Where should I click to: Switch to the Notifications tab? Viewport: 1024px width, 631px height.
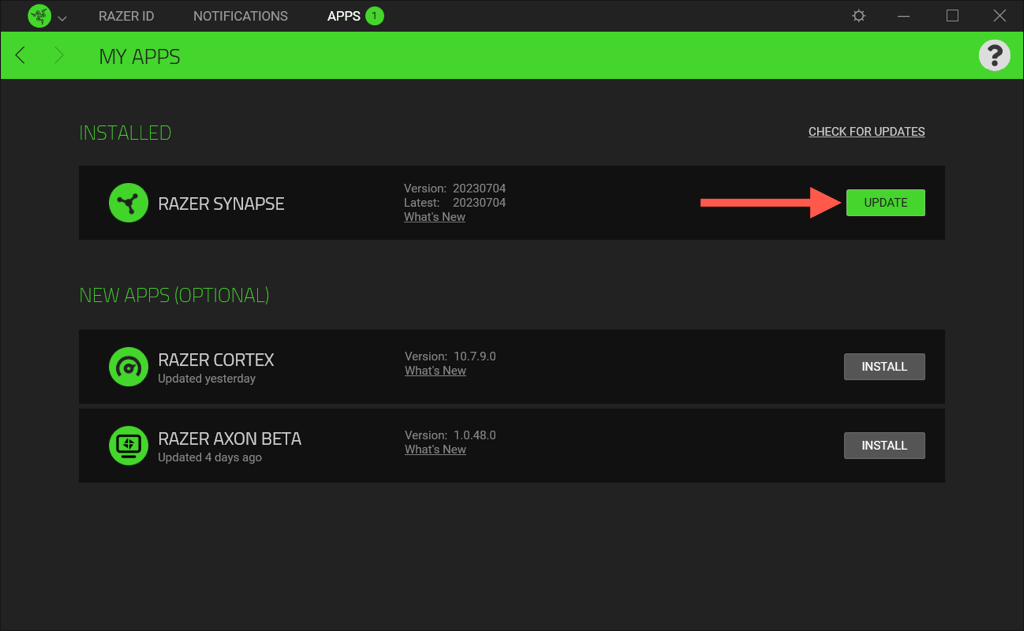(240, 16)
